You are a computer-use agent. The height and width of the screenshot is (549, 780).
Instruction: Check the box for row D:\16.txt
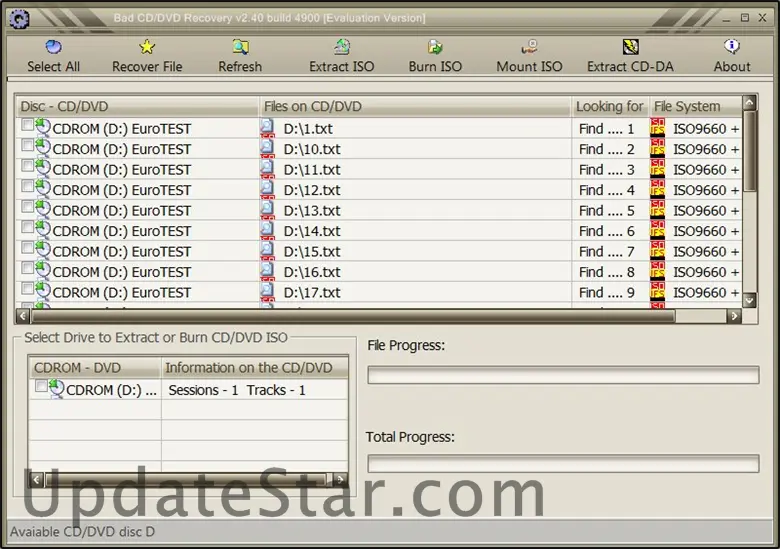(27, 268)
